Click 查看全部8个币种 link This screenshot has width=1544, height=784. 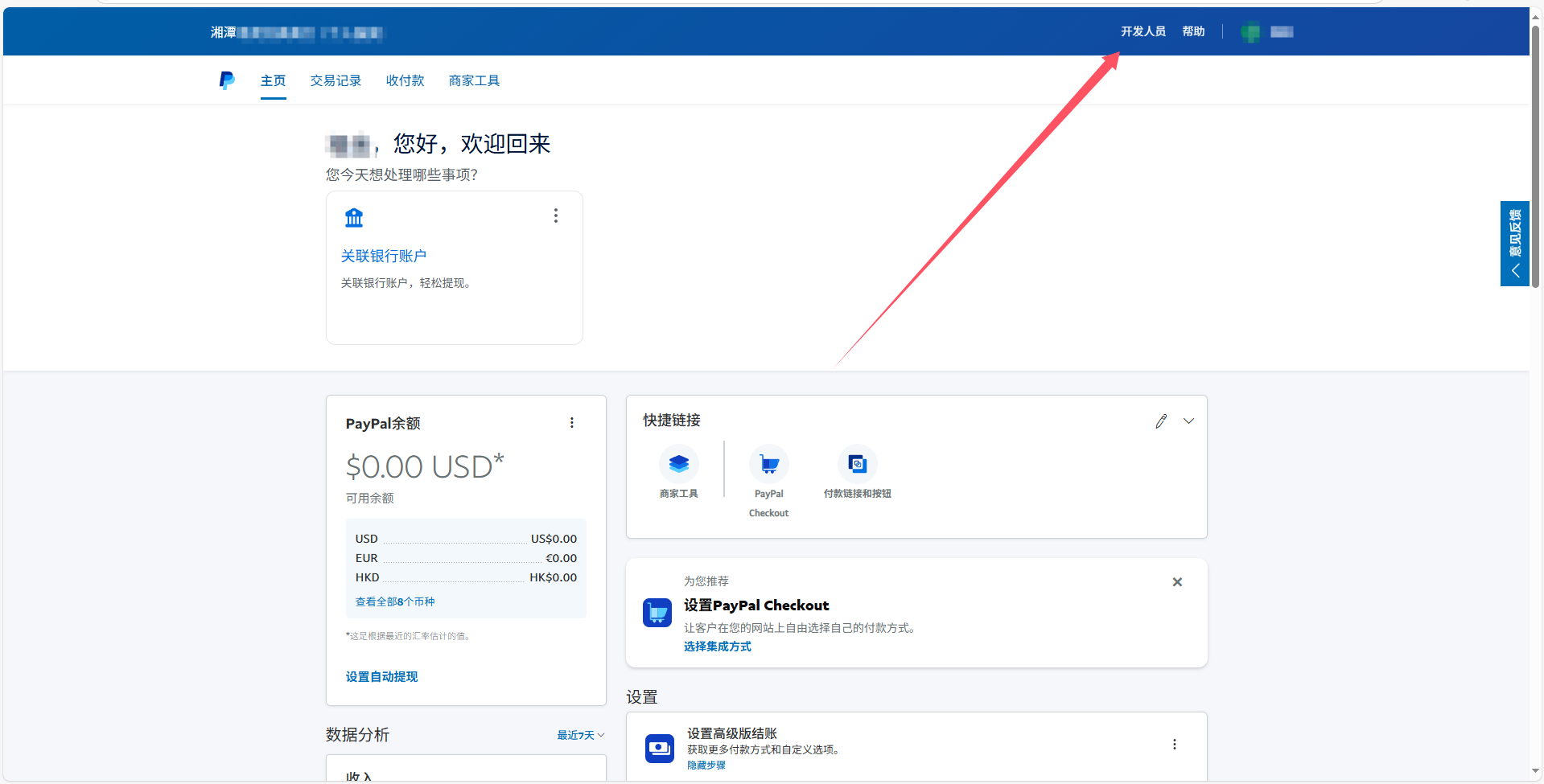tap(394, 601)
